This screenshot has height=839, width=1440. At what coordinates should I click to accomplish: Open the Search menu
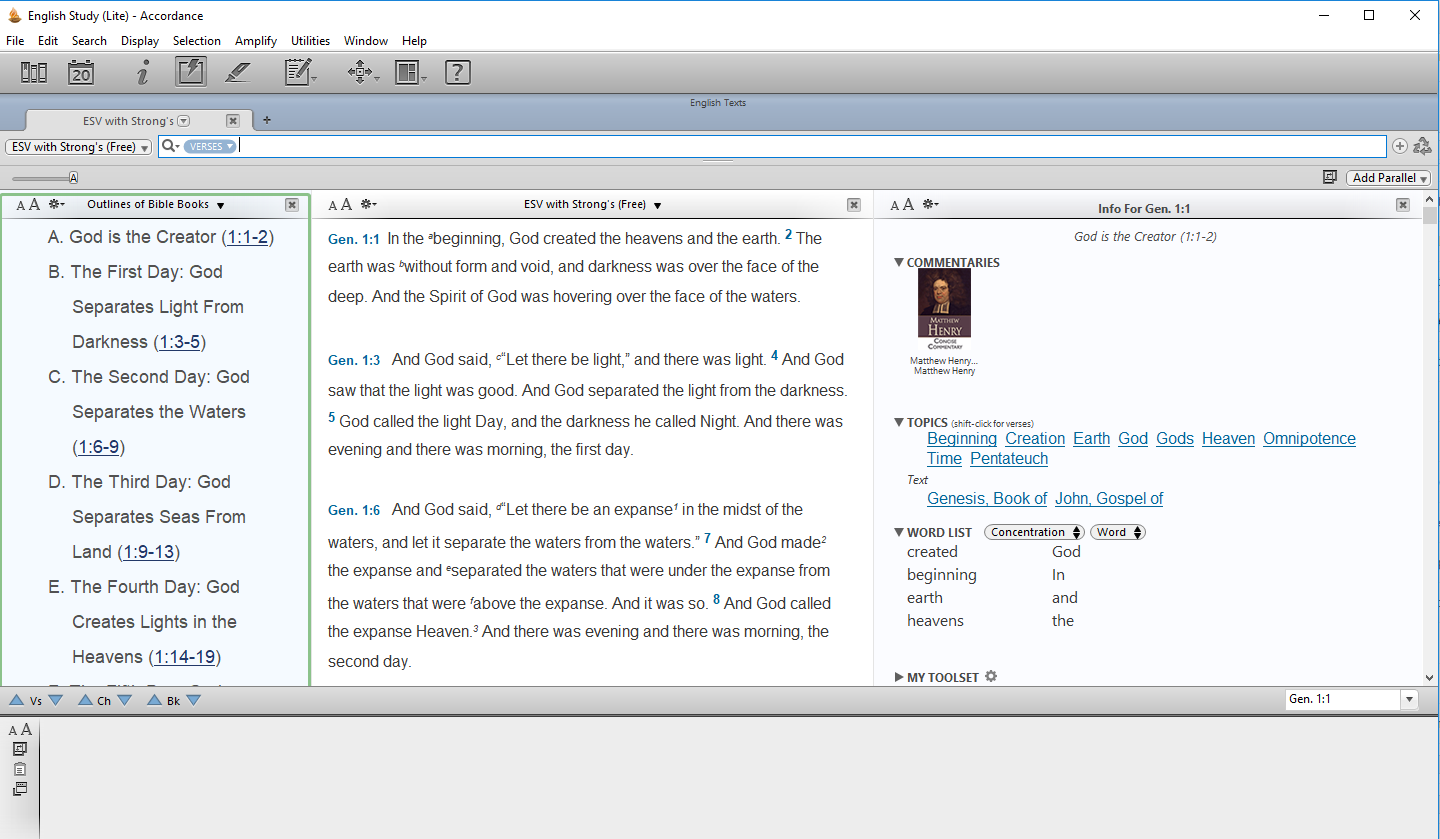pyautogui.click(x=89, y=41)
